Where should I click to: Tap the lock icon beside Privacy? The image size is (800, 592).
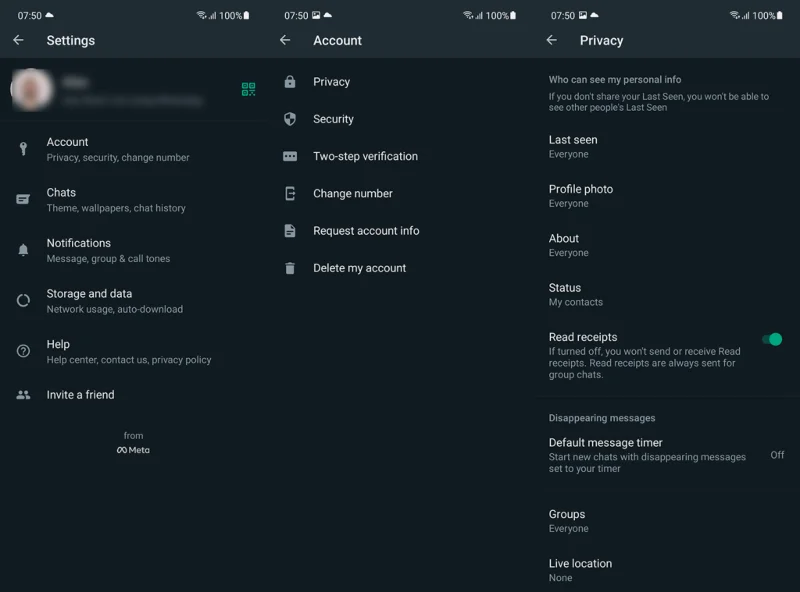point(290,82)
